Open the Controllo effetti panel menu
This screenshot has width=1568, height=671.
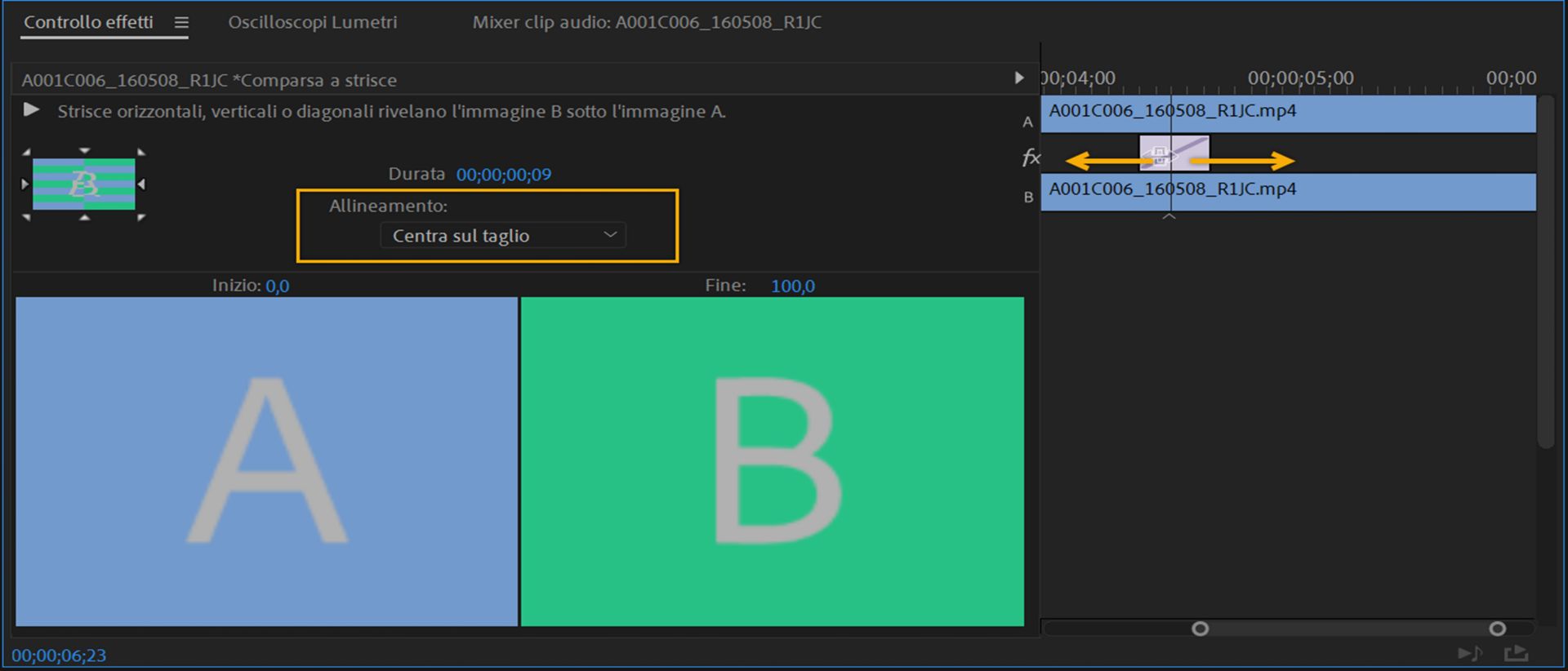(181, 23)
